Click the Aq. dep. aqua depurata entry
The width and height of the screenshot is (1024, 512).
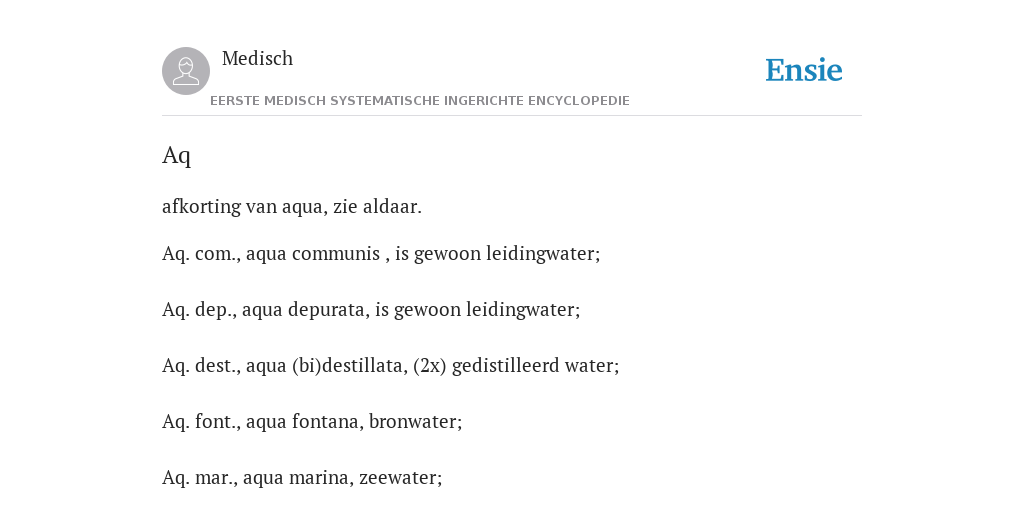pos(371,310)
